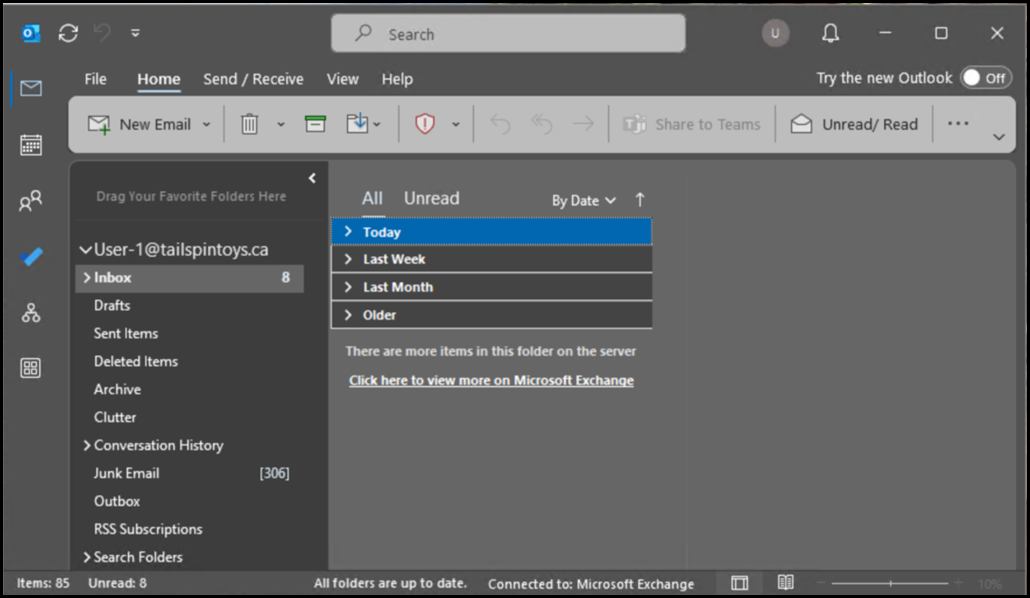Reverse sort order arrow

coord(640,200)
